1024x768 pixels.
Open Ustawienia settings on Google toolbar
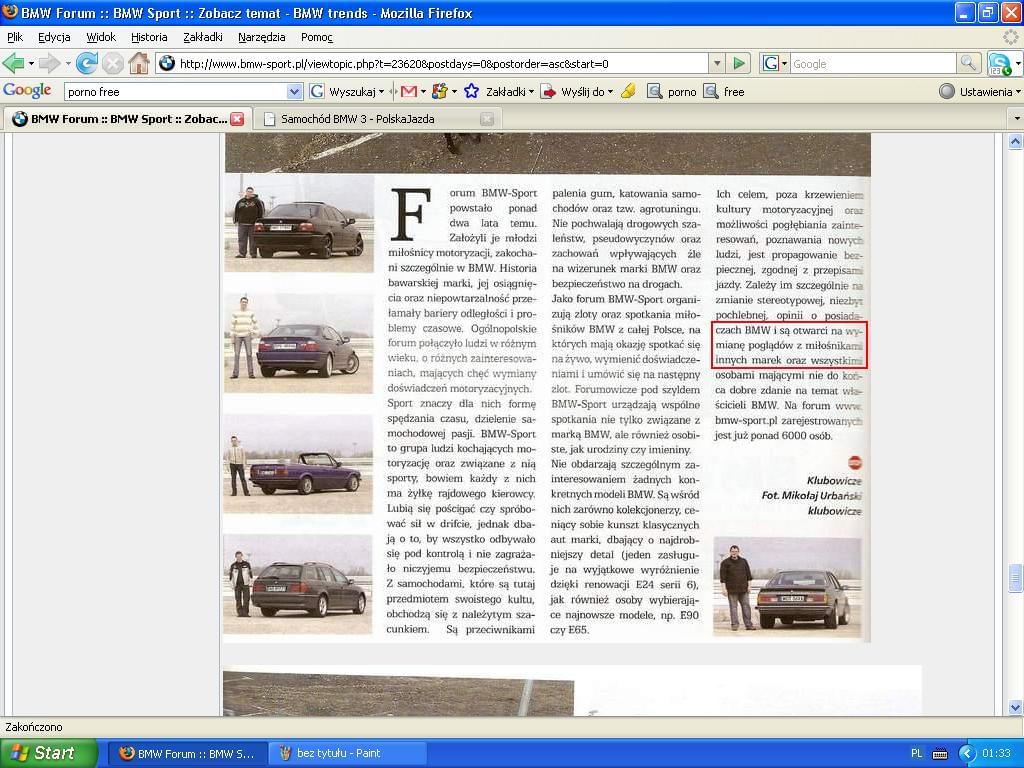coord(980,91)
